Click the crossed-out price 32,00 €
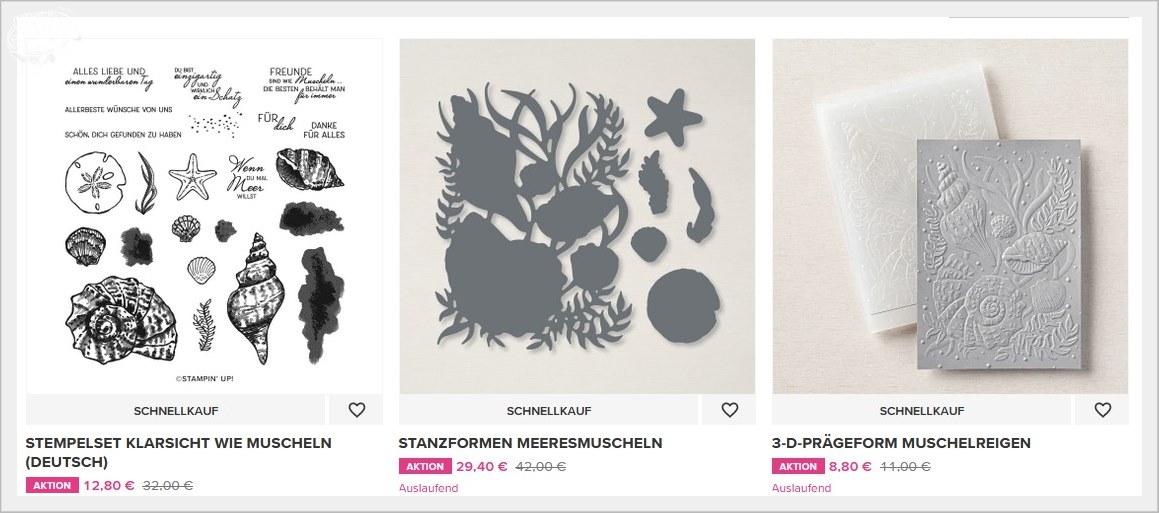This screenshot has height=513, width=1159. [168, 486]
